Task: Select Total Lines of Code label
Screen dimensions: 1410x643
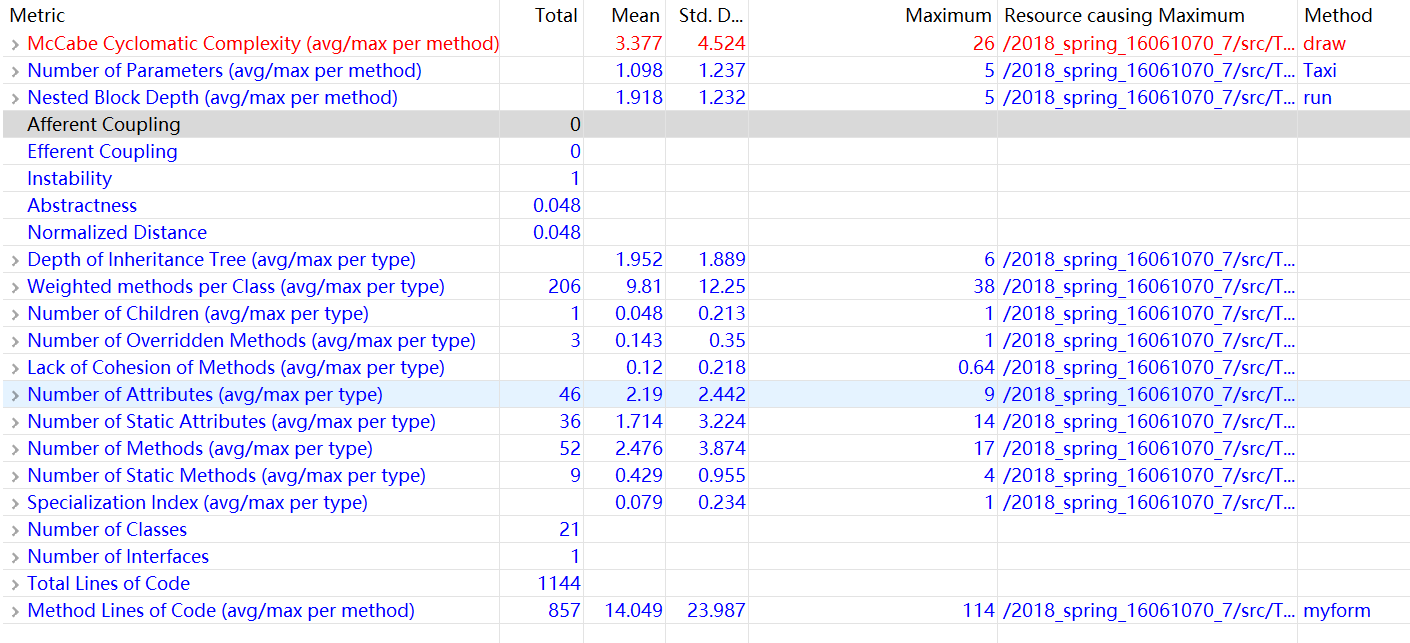Action: [108, 584]
